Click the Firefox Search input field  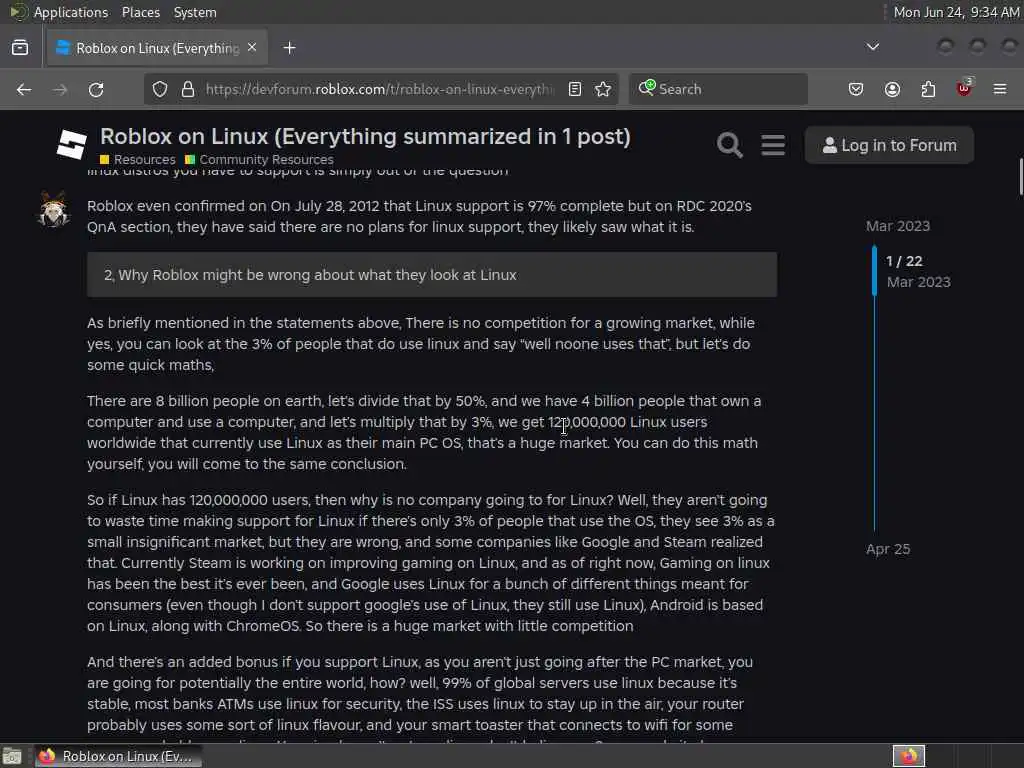click(718, 89)
